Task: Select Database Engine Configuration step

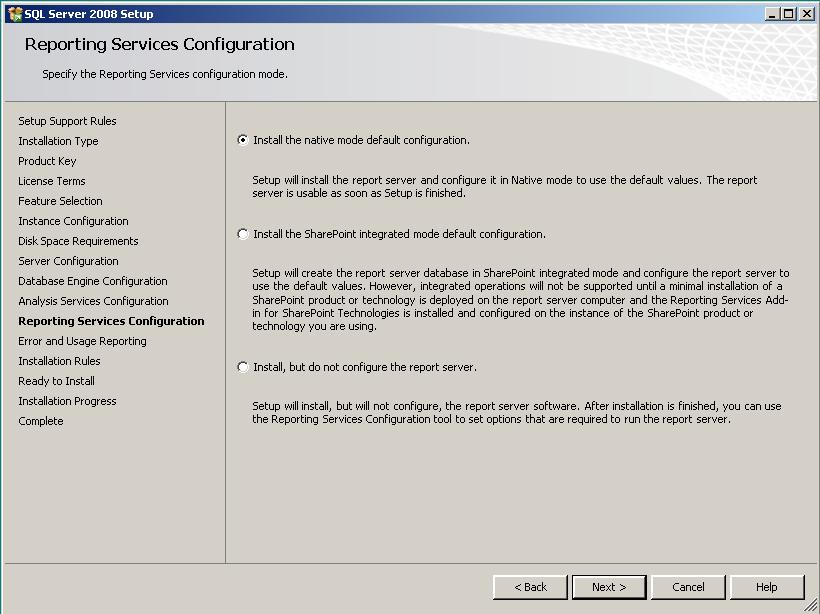Action: [x=93, y=281]
